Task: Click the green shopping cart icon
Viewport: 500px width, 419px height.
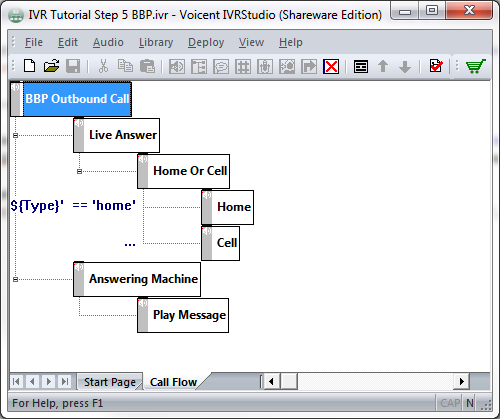Action: [x=476, y=66]
